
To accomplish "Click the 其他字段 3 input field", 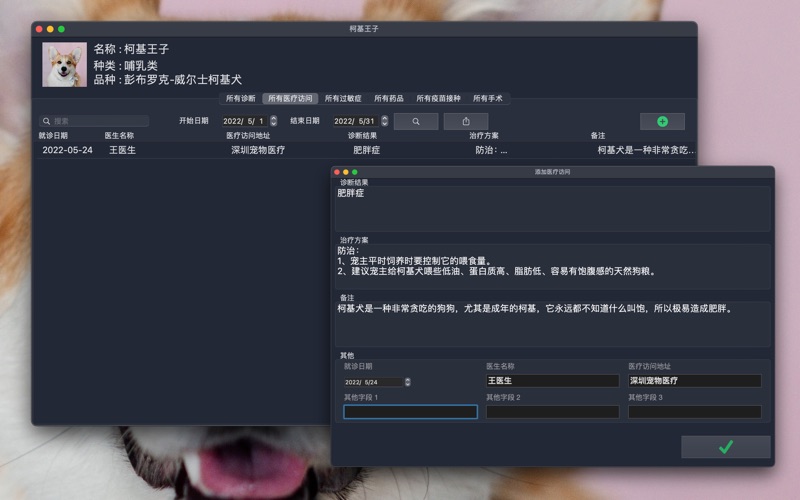I will tap(695, 412).
